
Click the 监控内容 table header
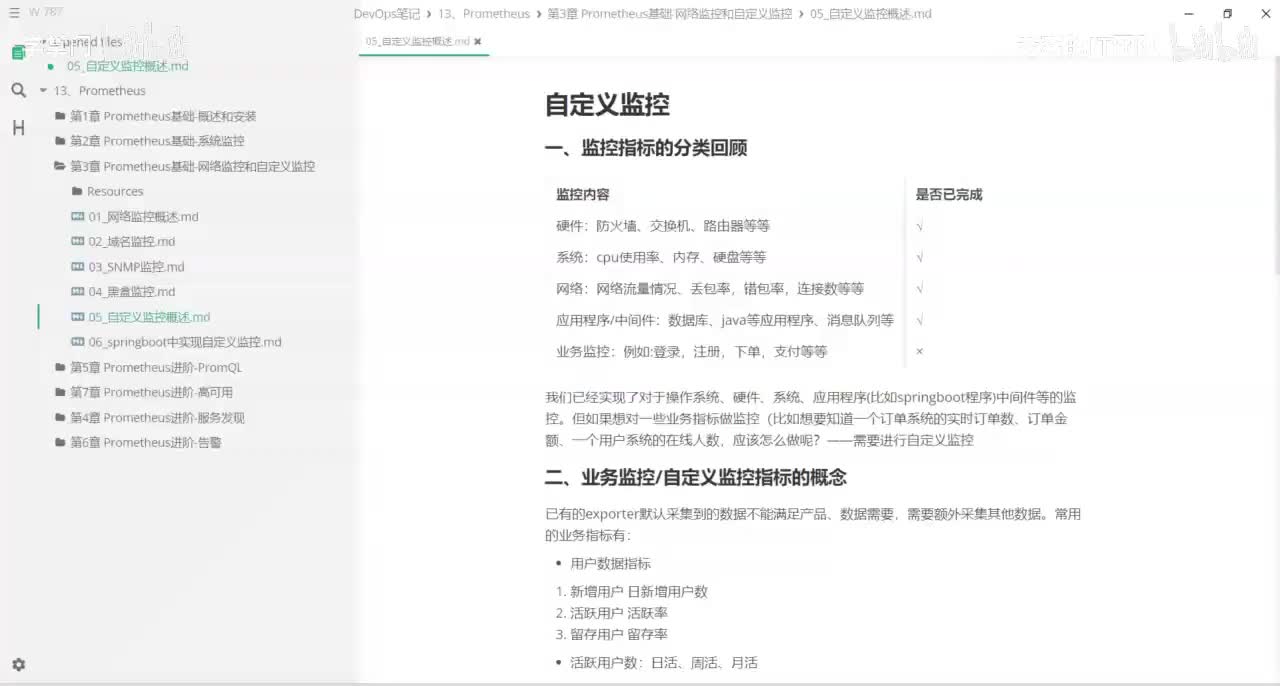tap(583, 194)
